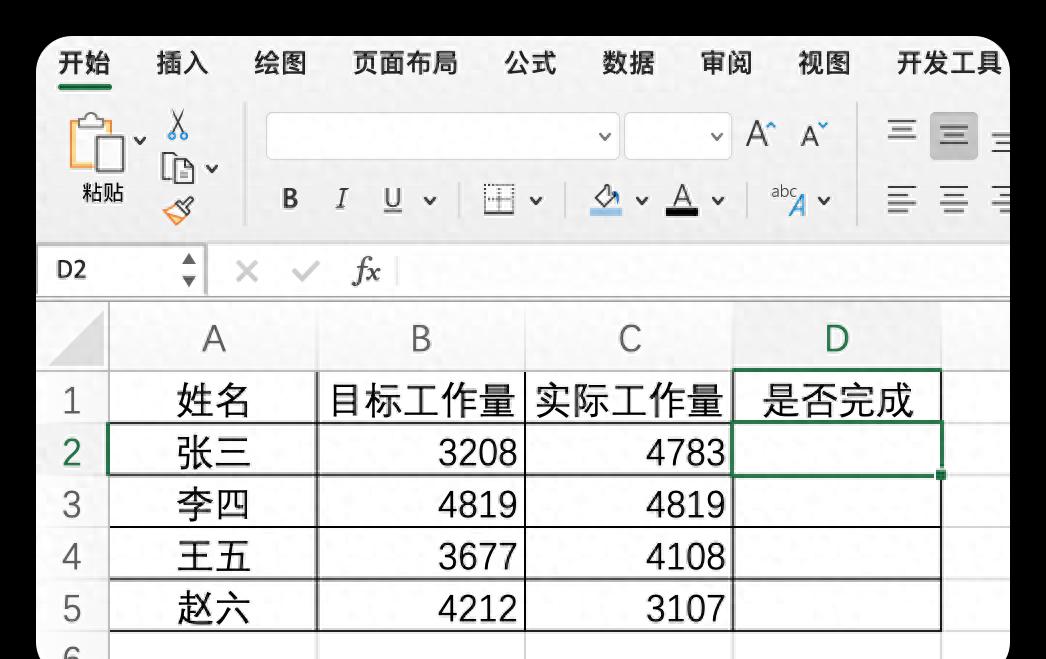Click the cell 李四

[x=213, y=502]
